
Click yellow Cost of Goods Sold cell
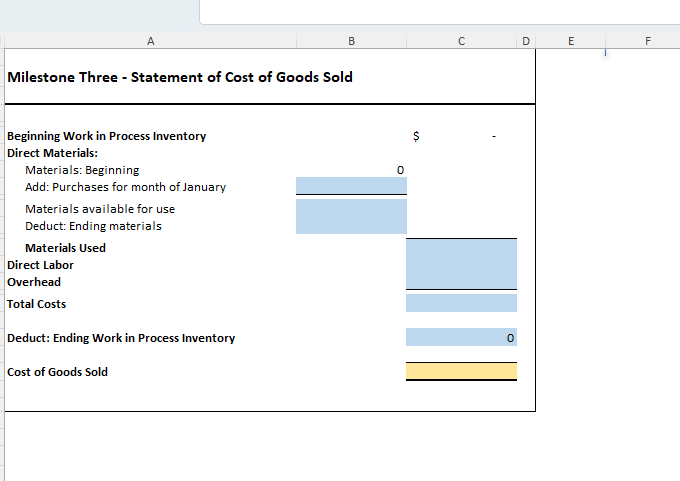pyautogui.click(x=461, y=371)
